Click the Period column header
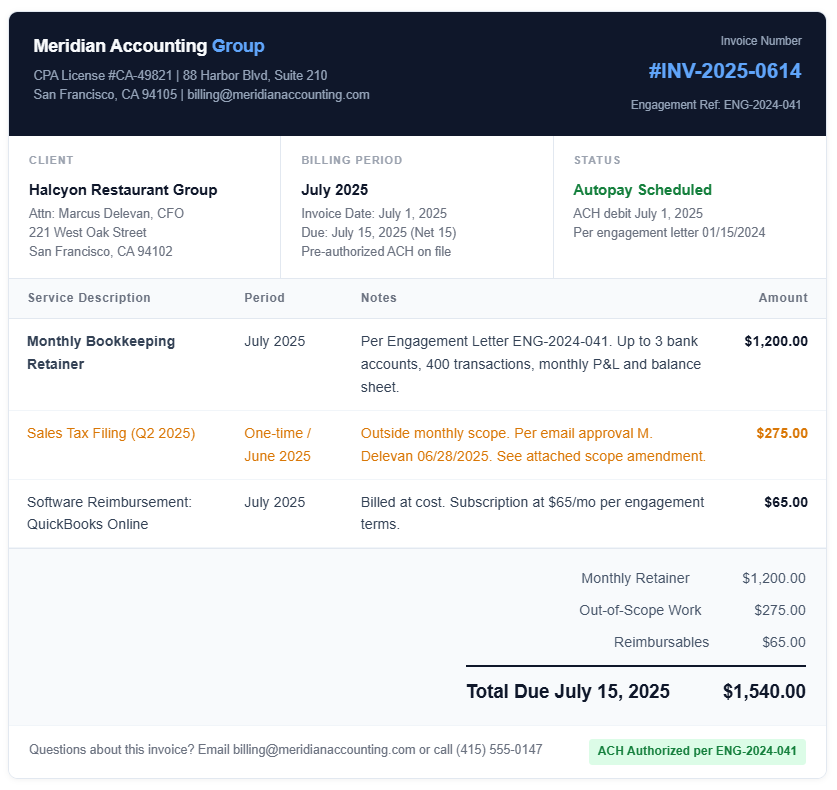Viewport: 837px width, 790px height. (x=264, y=298)
